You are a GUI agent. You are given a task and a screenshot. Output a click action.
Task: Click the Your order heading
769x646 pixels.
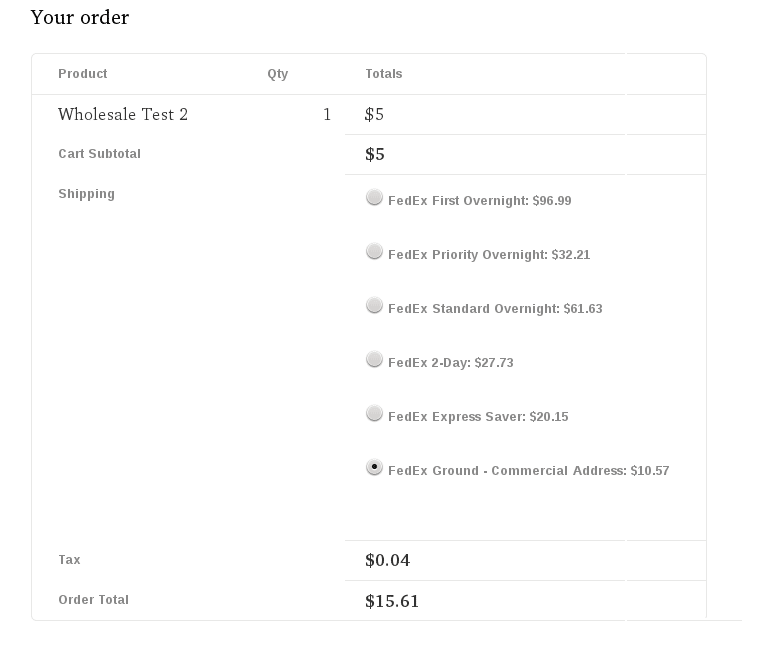(x=80, y=18)
